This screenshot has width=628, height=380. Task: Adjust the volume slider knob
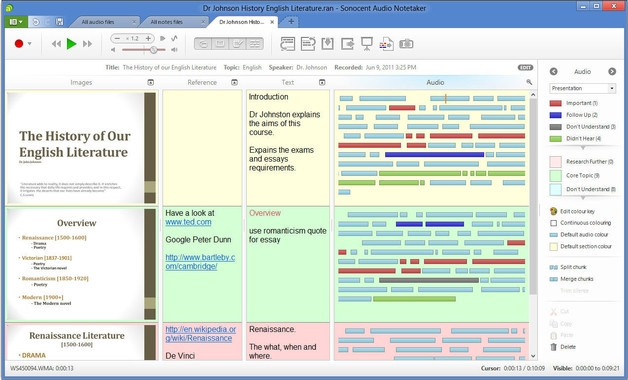tap(153, 50)
